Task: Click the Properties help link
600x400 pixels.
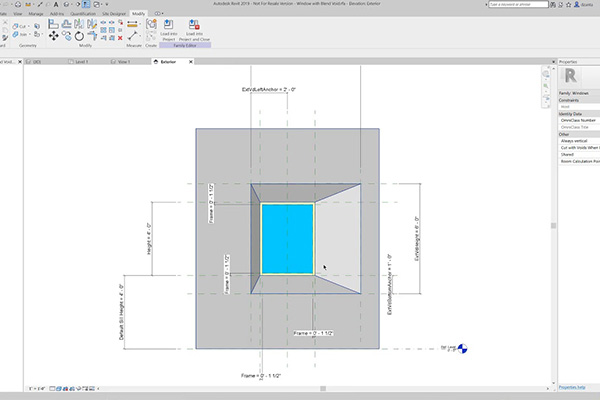Action: pyautogui.click(x=572, y=387)
